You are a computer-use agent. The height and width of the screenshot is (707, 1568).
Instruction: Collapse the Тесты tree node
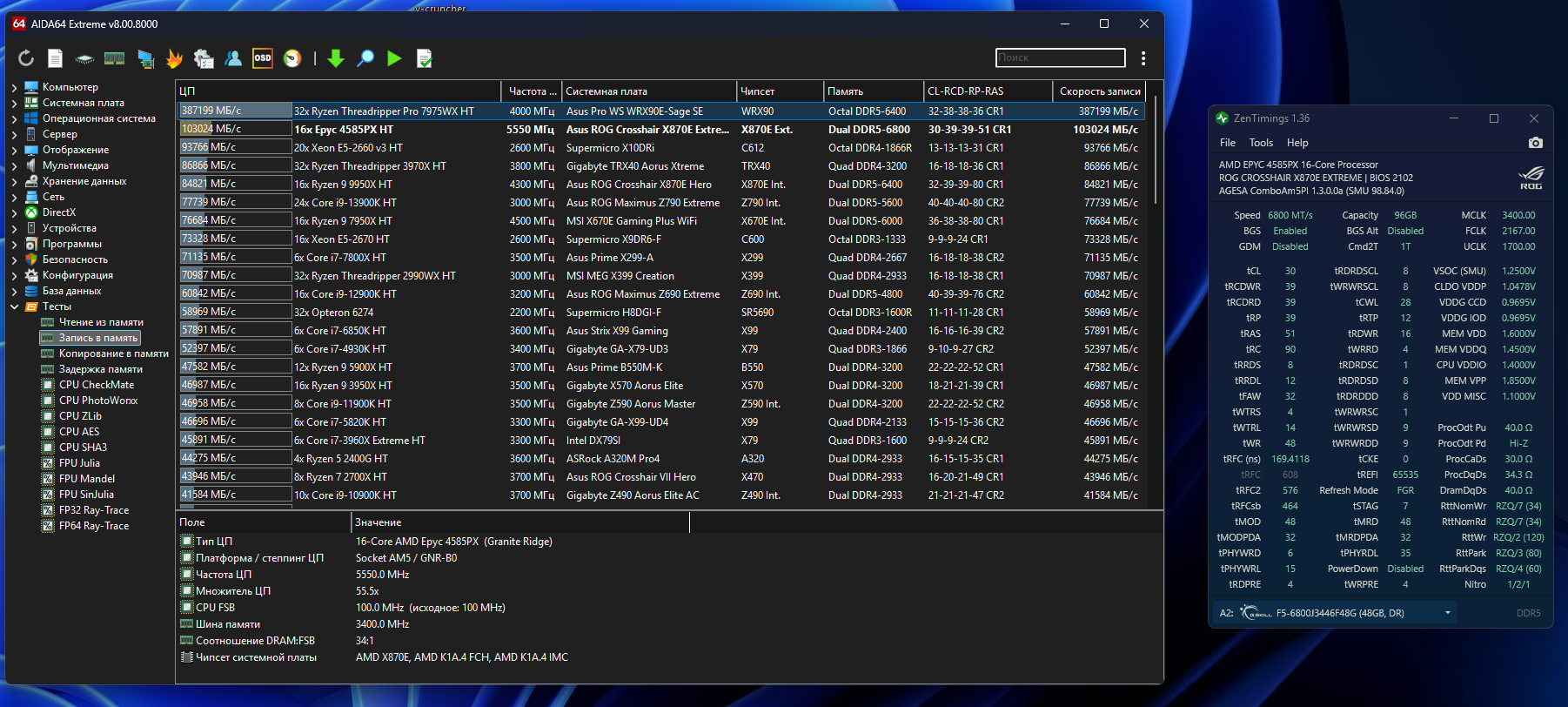click(x=14, y=306)
